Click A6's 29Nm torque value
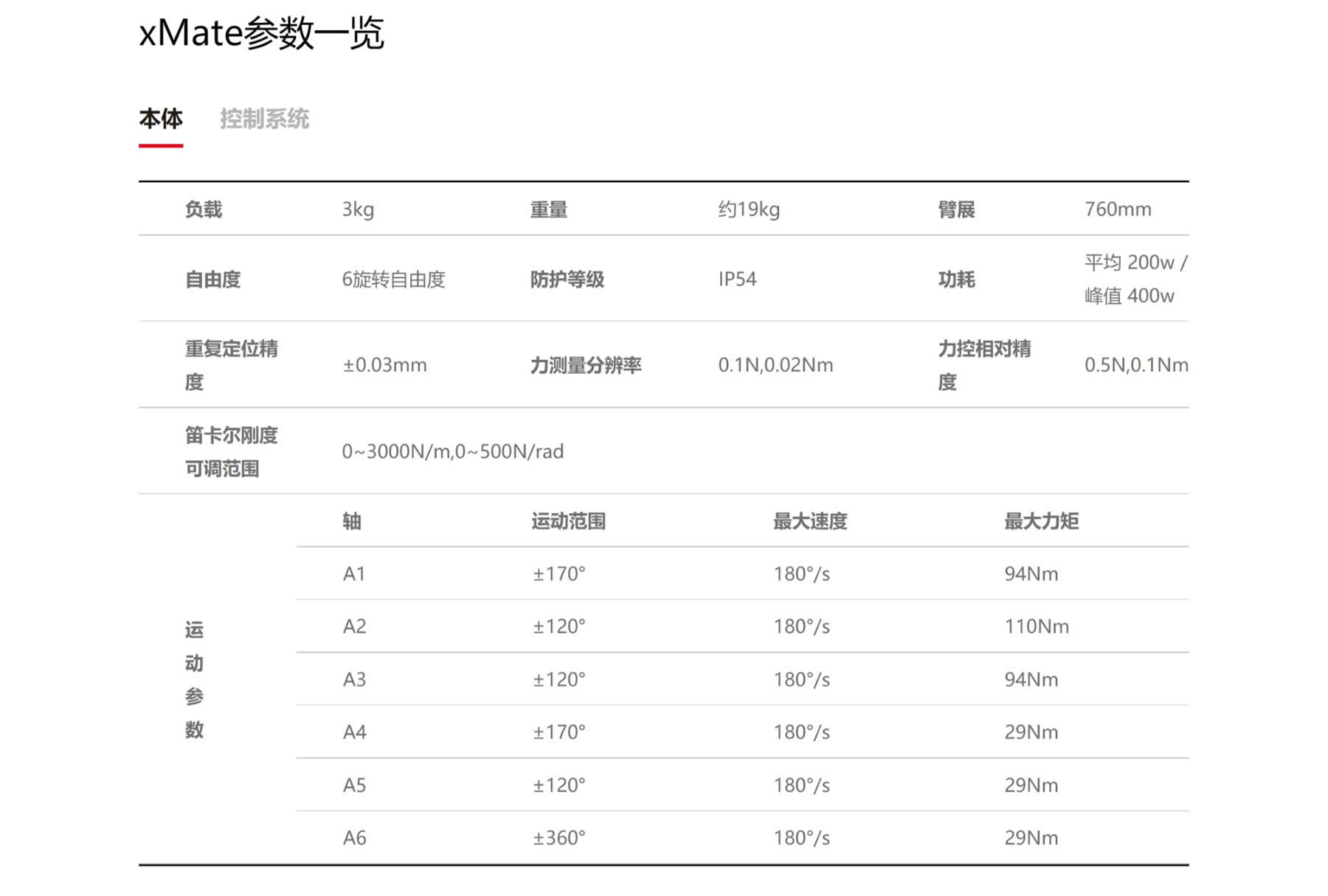1328x896 pixels. coord(1031,838)
